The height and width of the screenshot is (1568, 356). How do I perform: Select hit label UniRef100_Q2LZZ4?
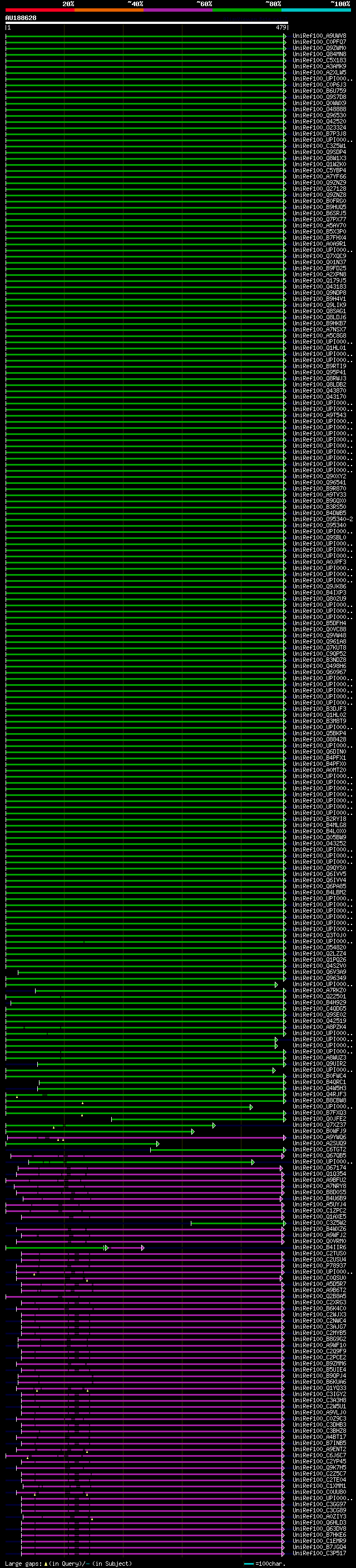(x=319, y=954)
